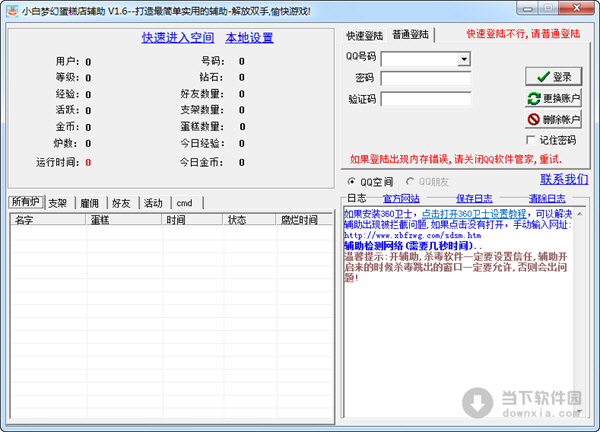The width and height of the screenshot is (600, 432).
Task: Click the red 运行时间 value 0
Action: click(88, 163)
